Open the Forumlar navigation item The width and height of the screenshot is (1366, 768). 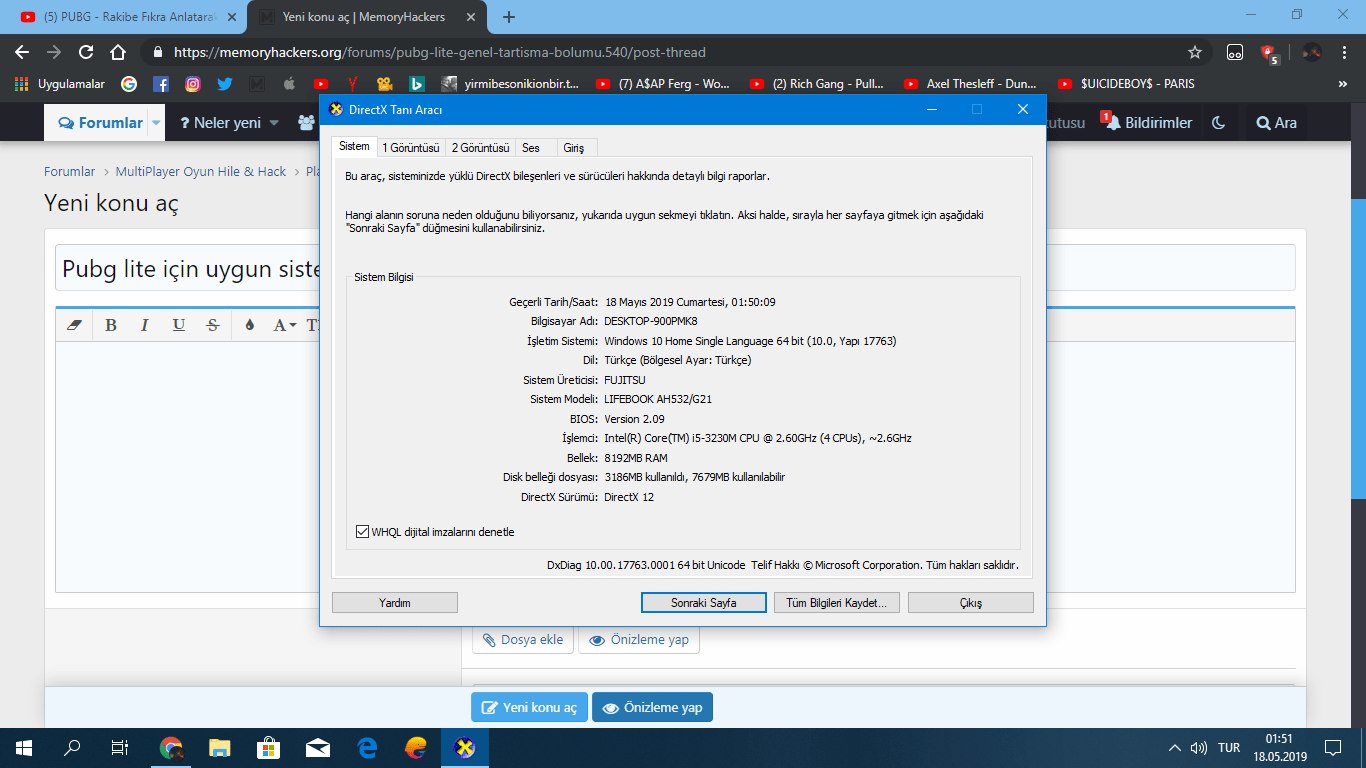pos(101,123)
